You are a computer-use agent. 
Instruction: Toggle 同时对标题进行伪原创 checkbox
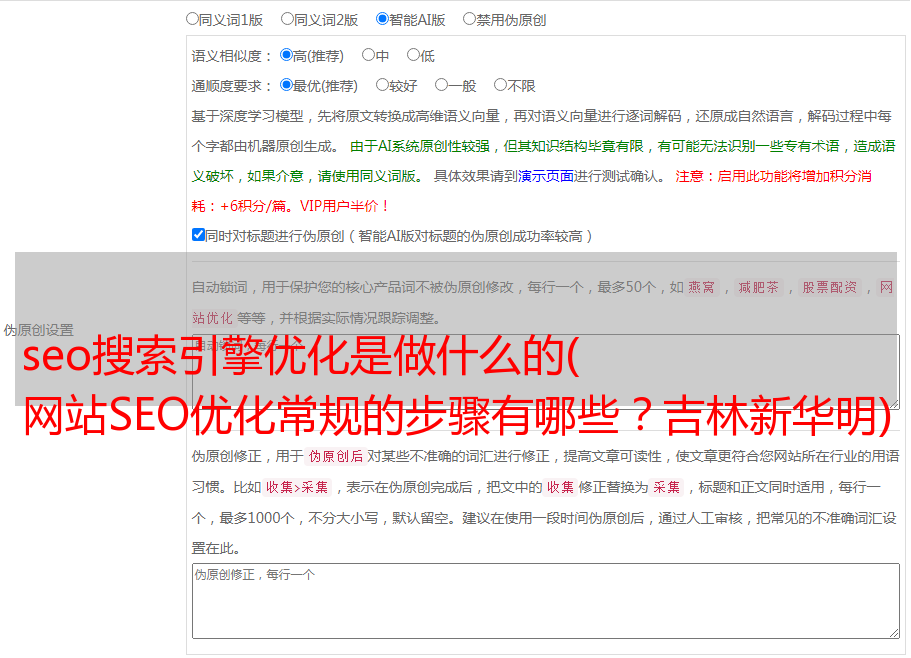tap(198, 235)
